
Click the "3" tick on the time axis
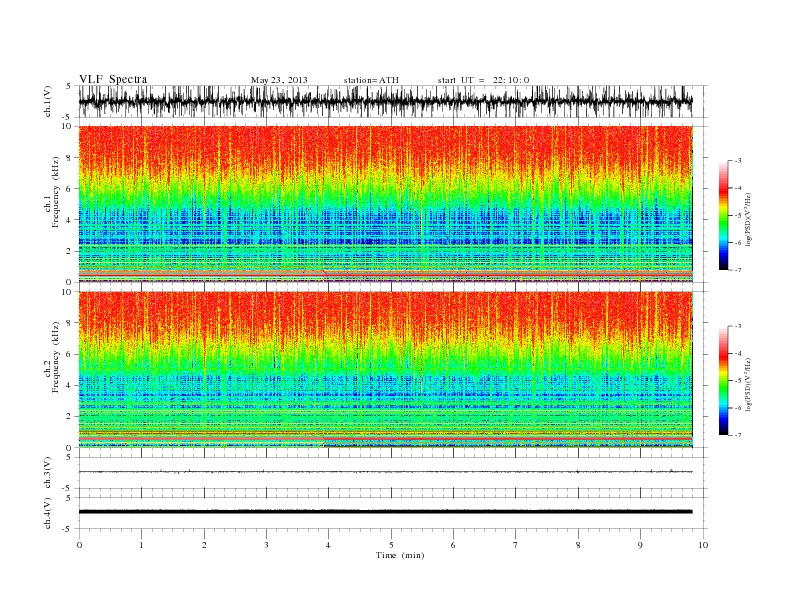[266, 545]
